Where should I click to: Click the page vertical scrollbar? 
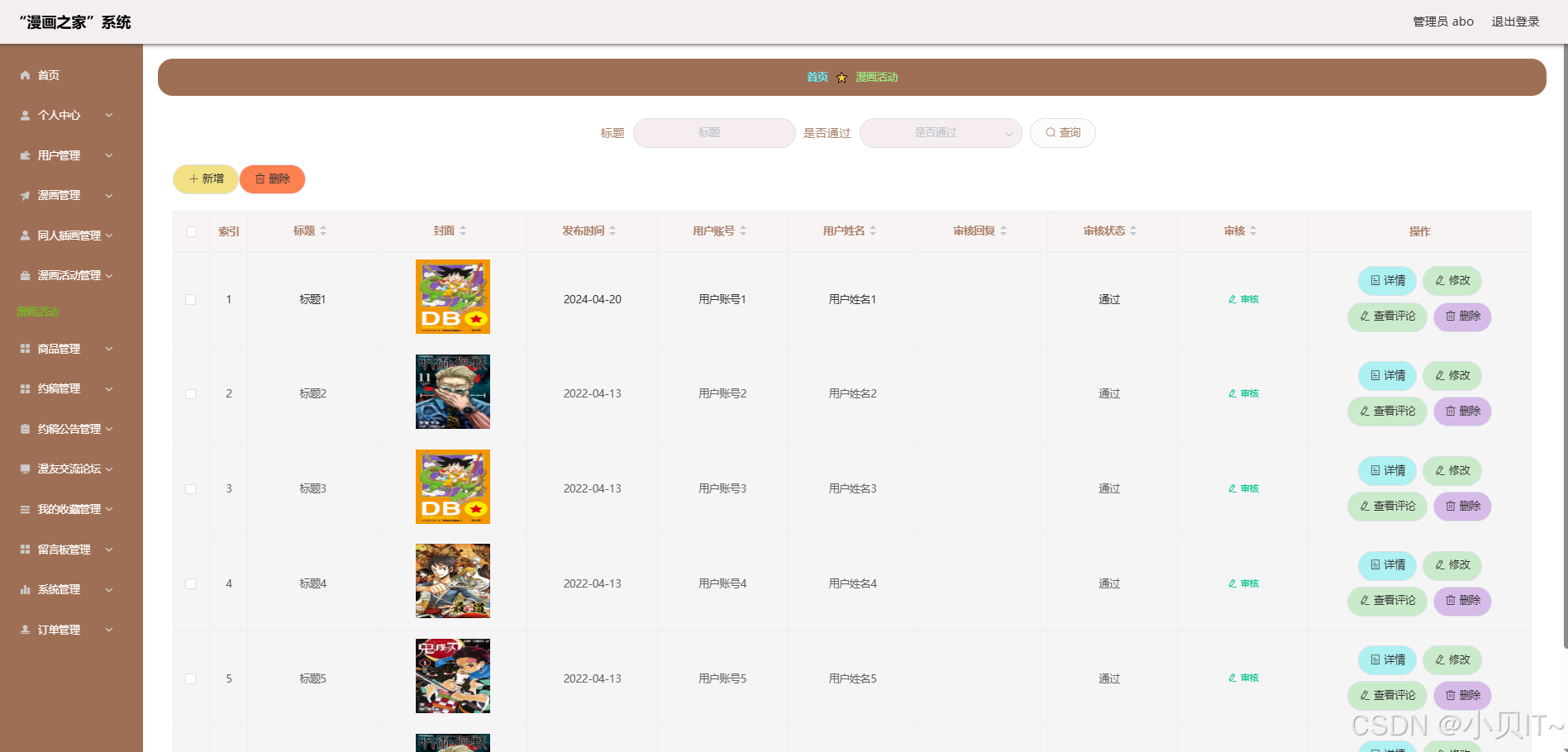pyautogui.click(x=1564, y=347)
